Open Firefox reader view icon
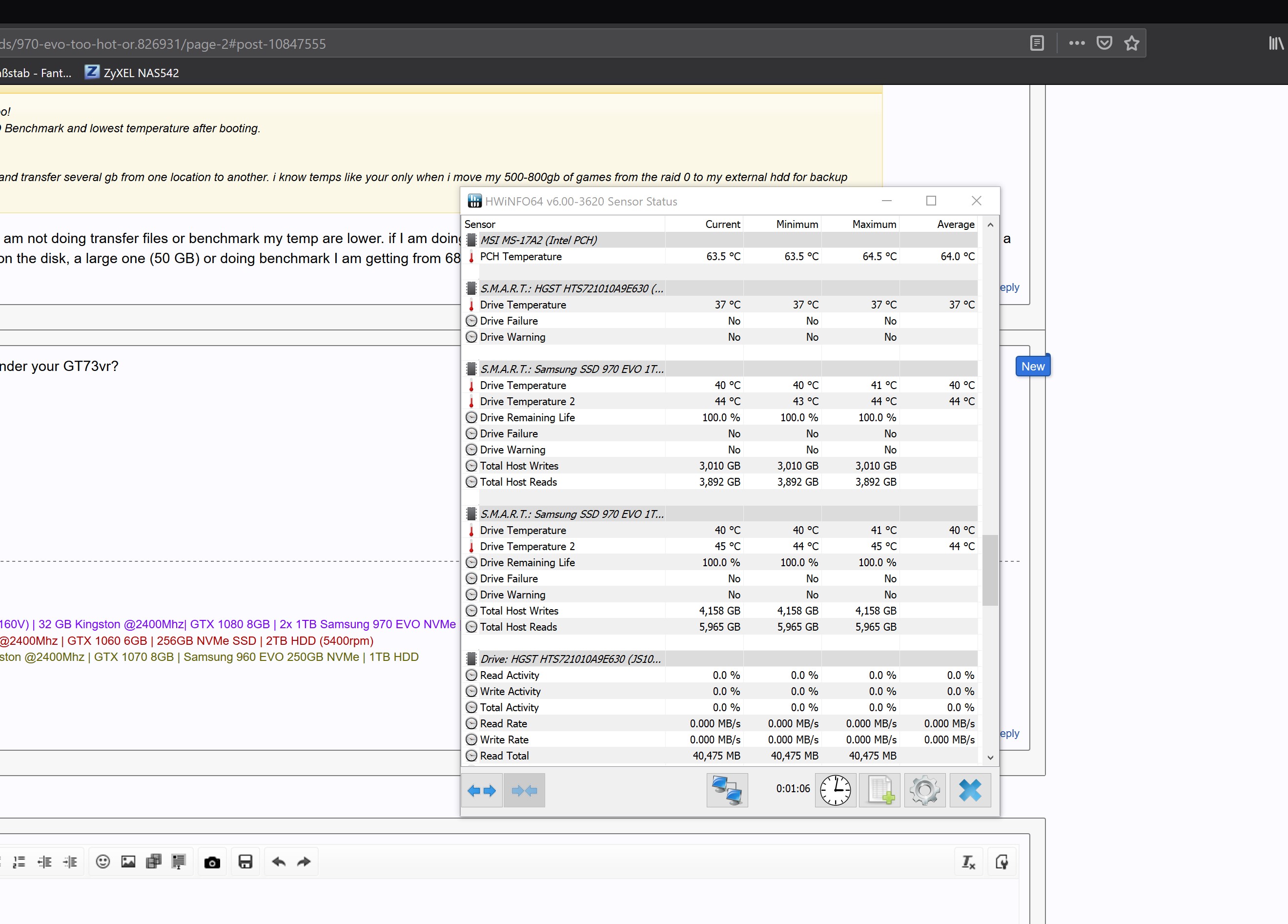Viewport: 1288px width, 924px height. tap(1037, 43)
